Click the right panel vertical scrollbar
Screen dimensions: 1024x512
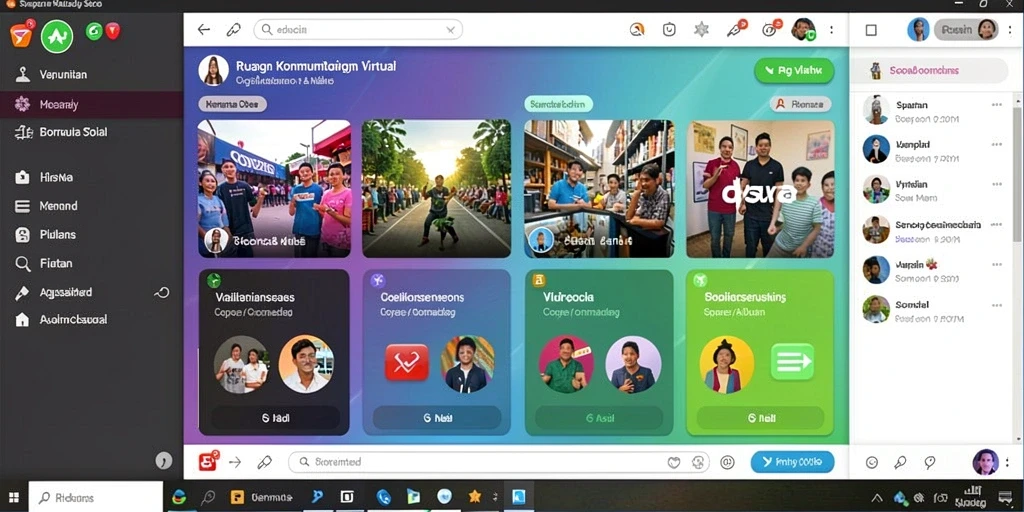point(1017,167)
